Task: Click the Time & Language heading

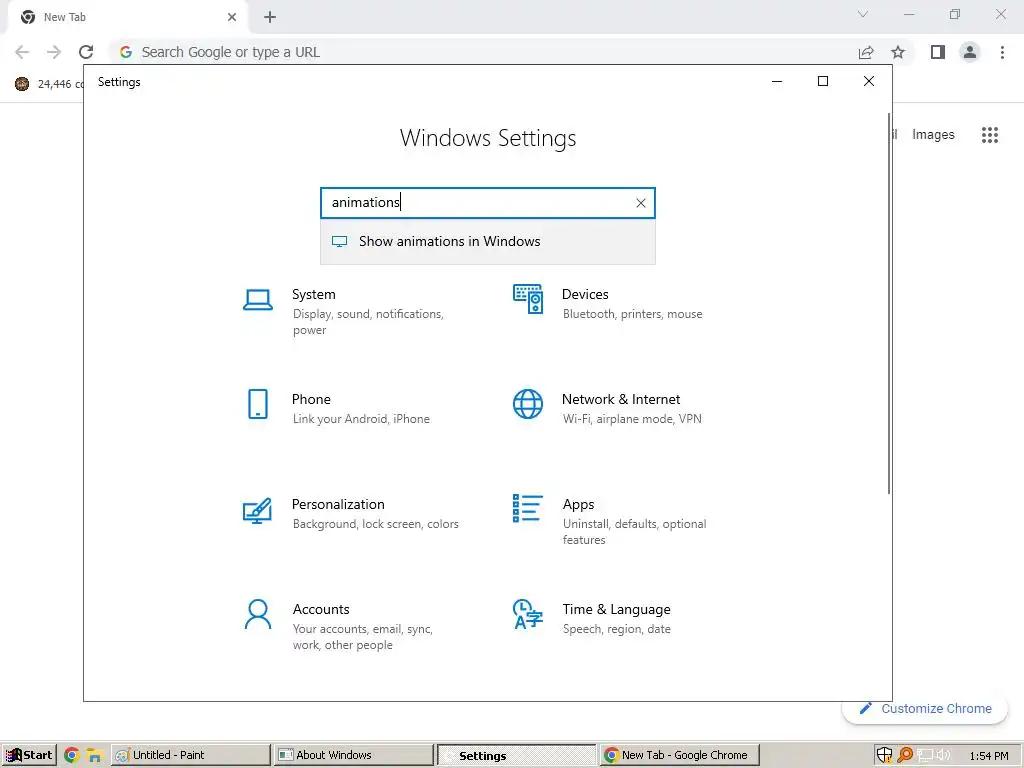Action: (616, 609)
